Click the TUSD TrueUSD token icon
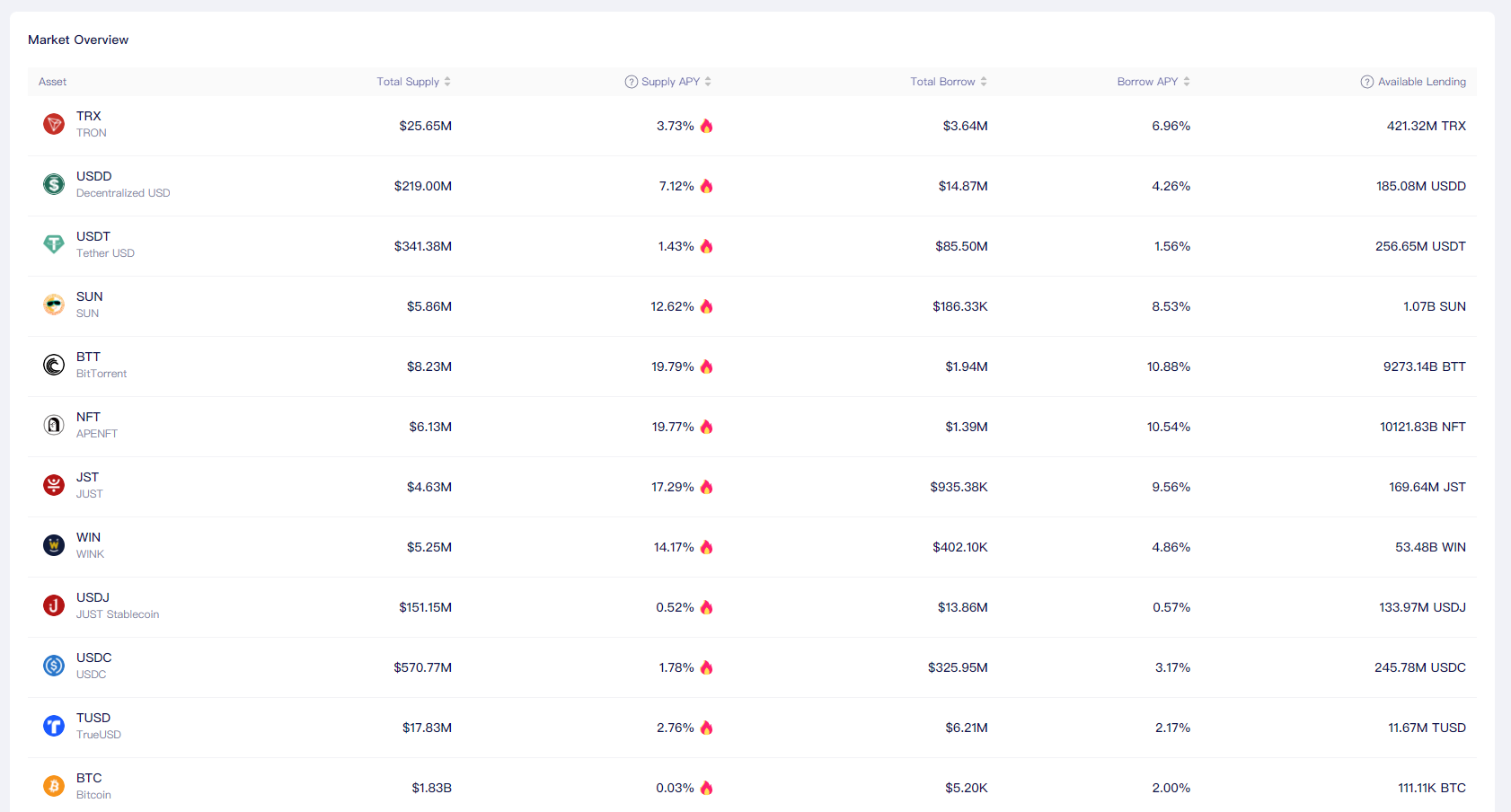Image resolution: width=1511 pixels, height=812 pixels. pyautogui.click(x=54, y=726)
